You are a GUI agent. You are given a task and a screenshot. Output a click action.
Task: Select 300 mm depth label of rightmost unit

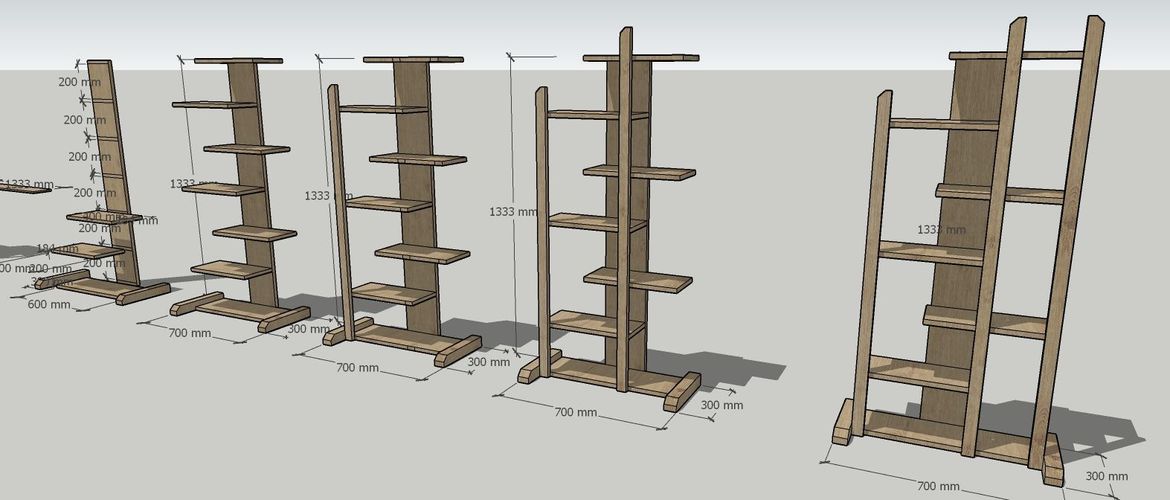pyautogui.click(x=1105, y=477)
